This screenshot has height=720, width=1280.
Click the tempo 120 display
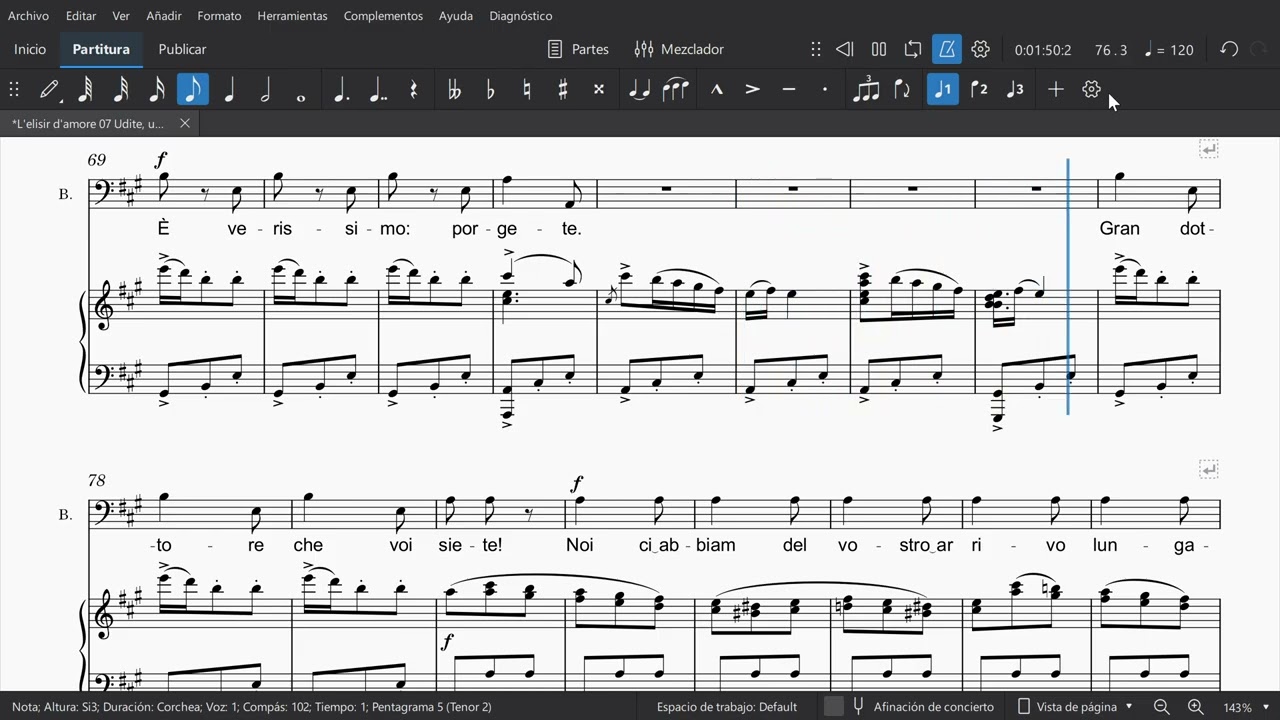(x=1169, y=50)
